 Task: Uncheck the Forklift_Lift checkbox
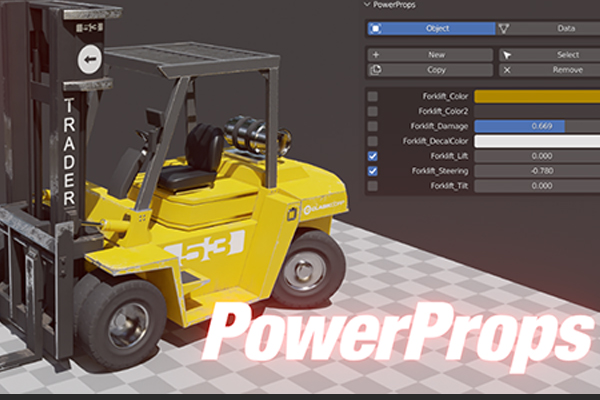(373, 156)
